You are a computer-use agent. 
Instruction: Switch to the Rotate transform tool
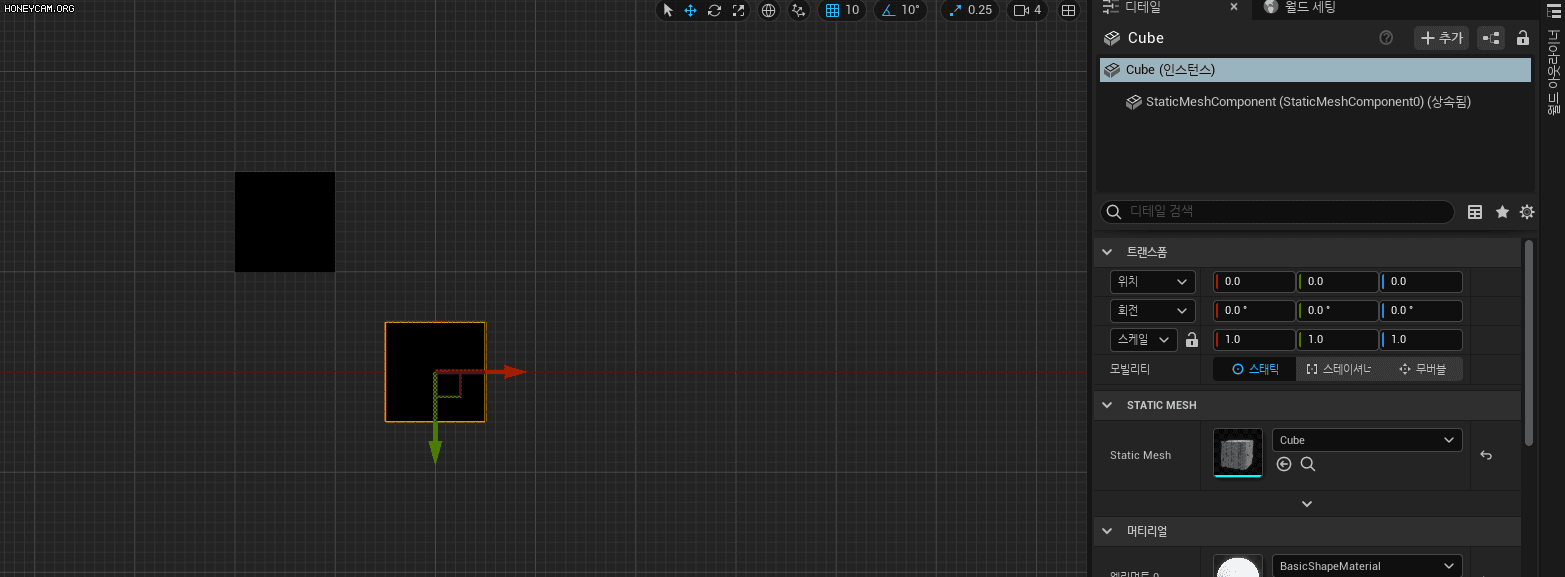(714, 10)
